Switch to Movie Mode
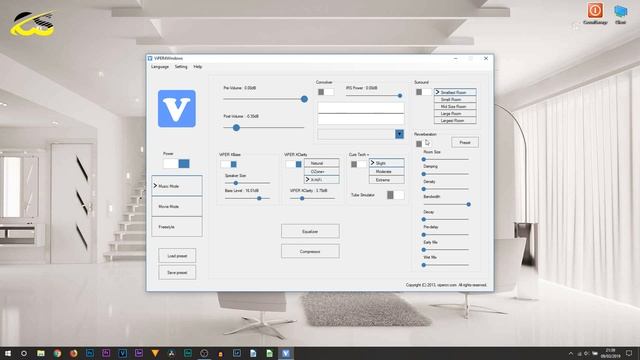 pos(177,206)
